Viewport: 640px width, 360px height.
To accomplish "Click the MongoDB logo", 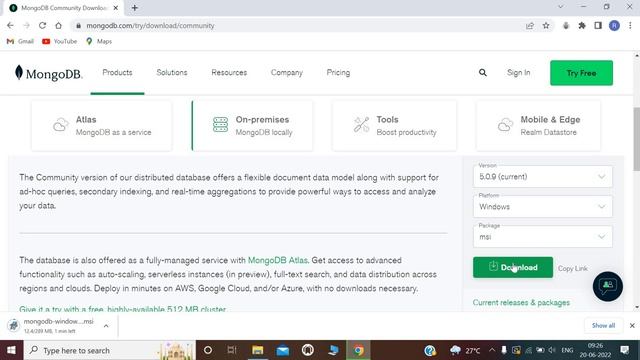I will (x=49, y=73).
